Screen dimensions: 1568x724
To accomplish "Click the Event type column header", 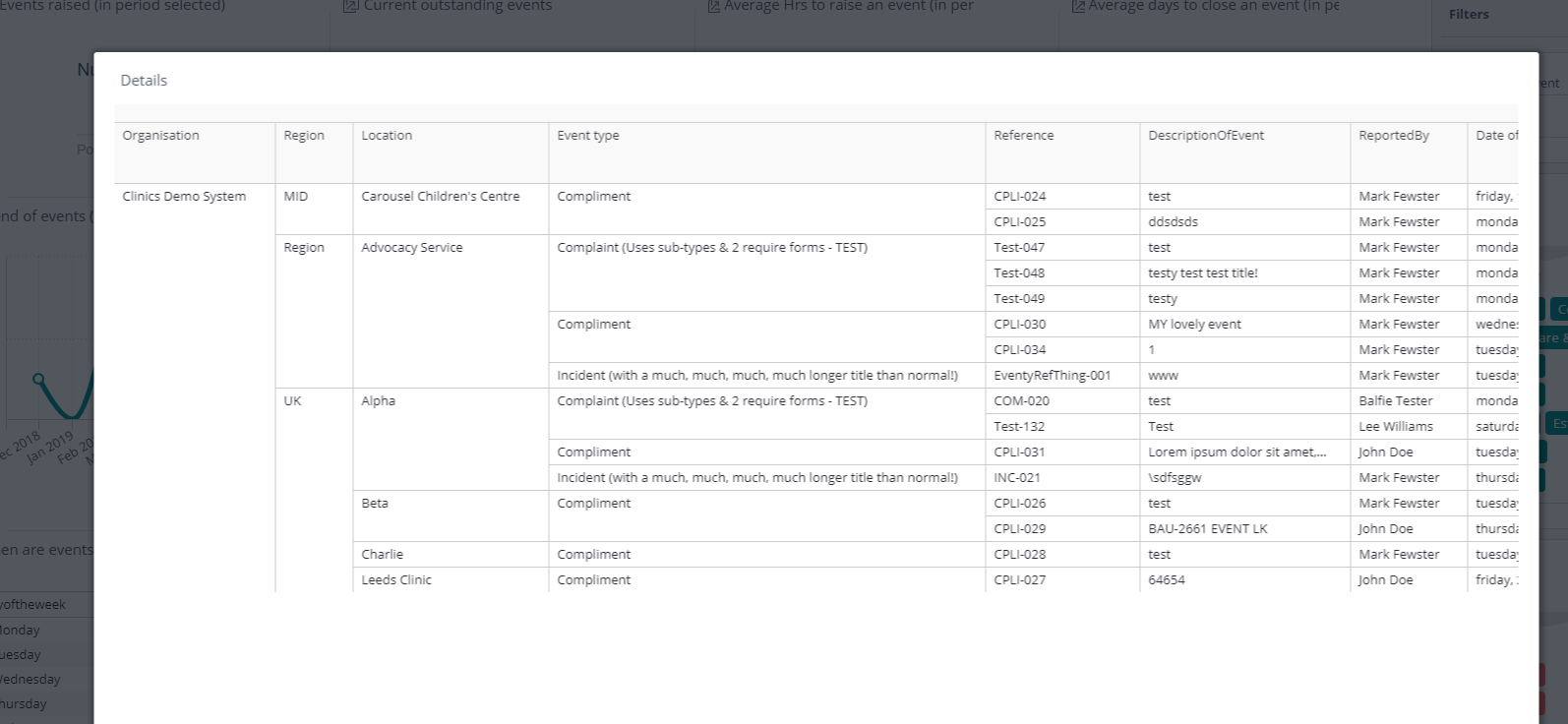I will [x=767, y=152].
